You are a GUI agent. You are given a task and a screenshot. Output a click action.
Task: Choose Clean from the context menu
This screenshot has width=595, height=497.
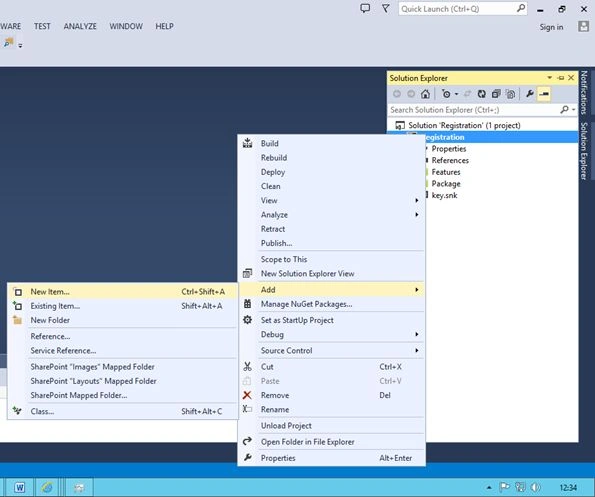pyautogui.click(x=331, y=186)
